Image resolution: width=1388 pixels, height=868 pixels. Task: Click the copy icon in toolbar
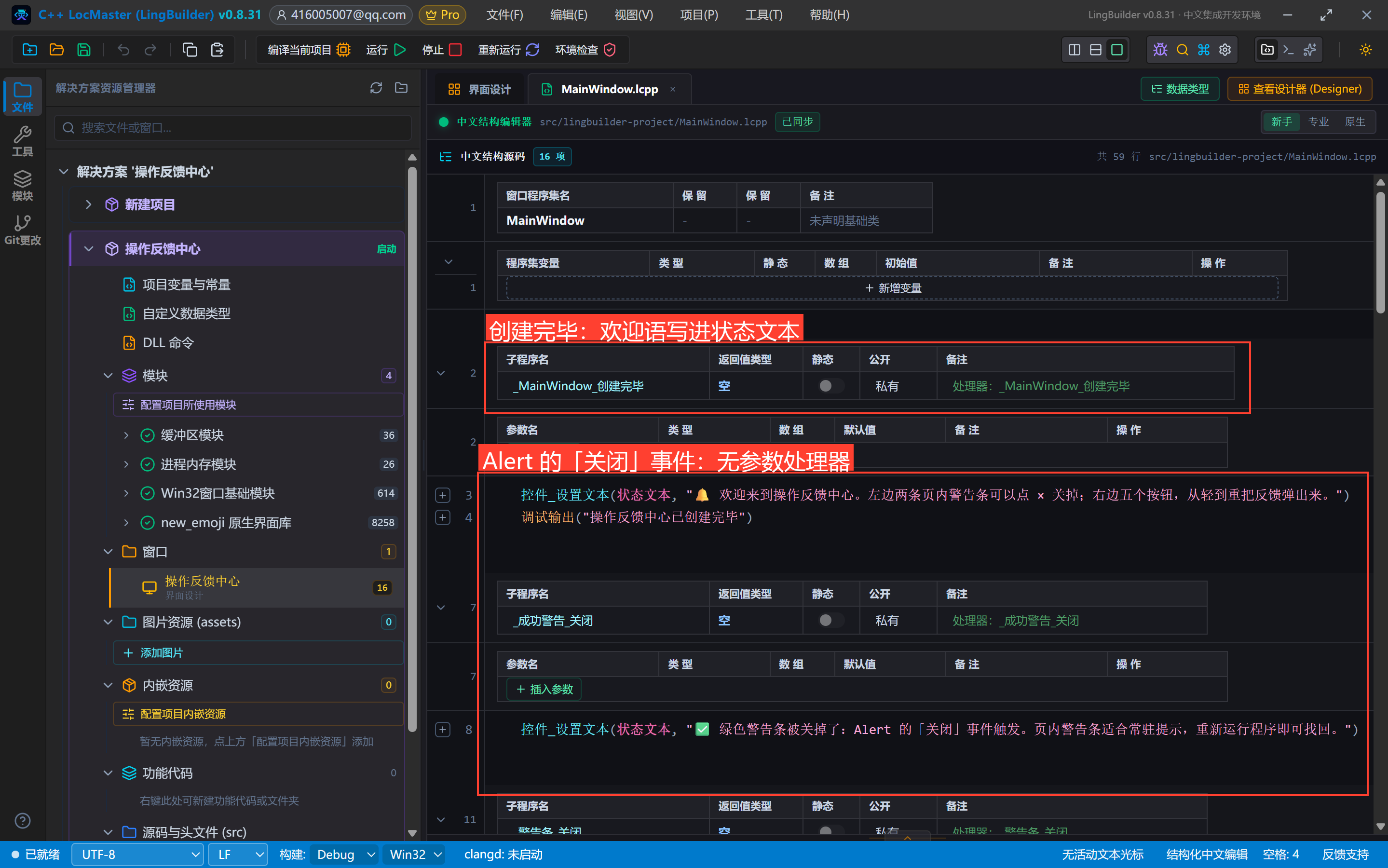(x=190, y=50)
